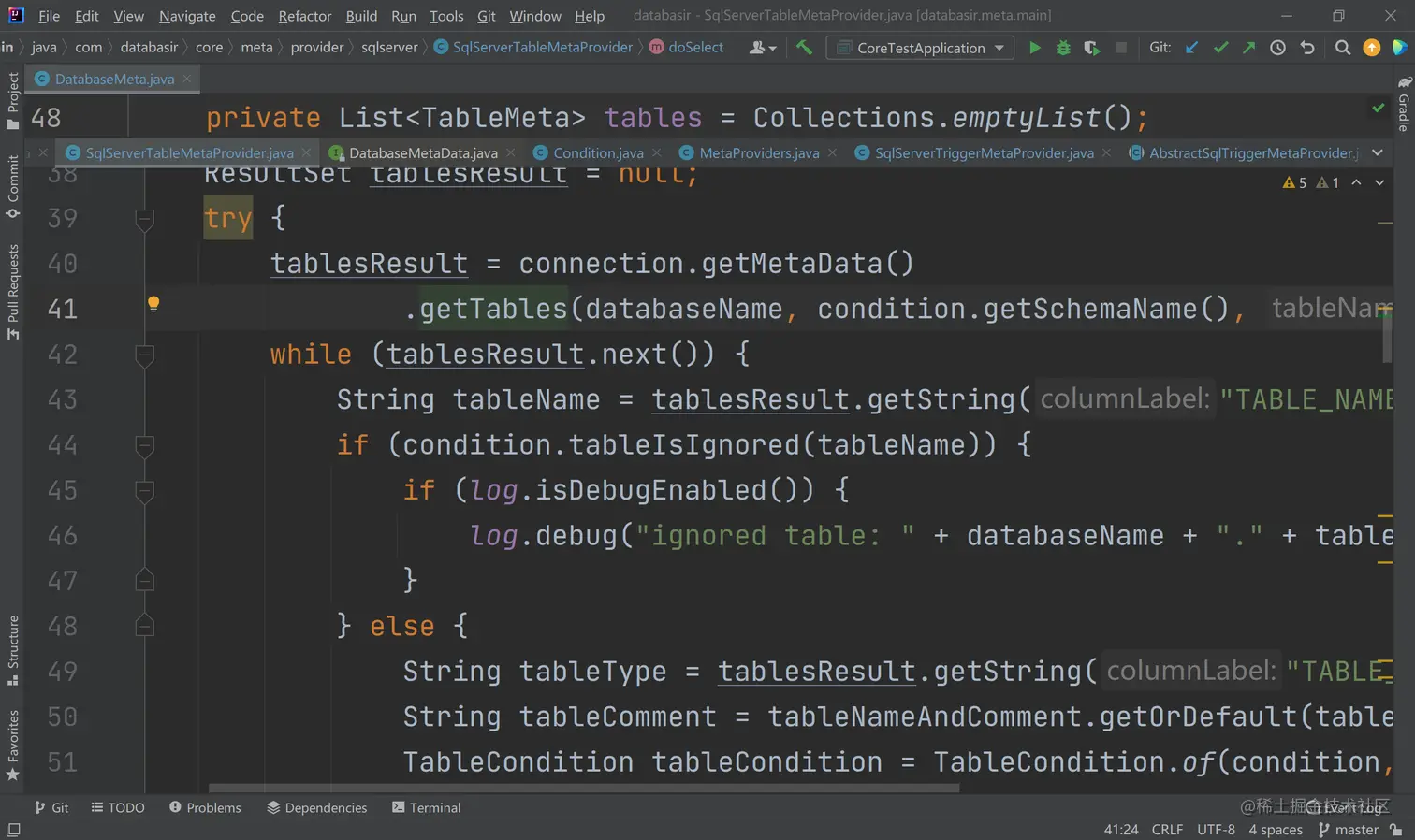
Task: Click SqlServerTableMetaProvider breadcrumb in navigation bar
Action: pyautogui.click(x=533, y=47)
